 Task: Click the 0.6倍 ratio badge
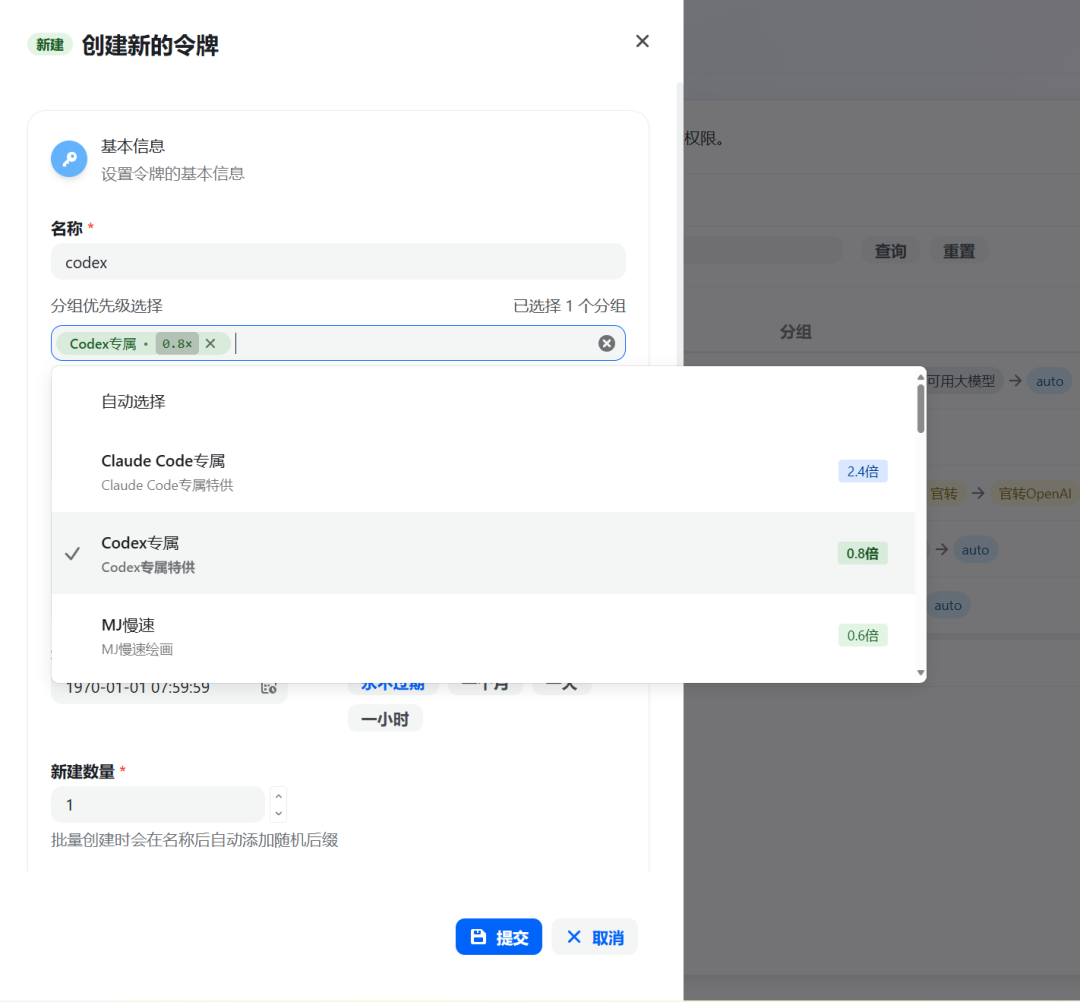tap(862, 635)
